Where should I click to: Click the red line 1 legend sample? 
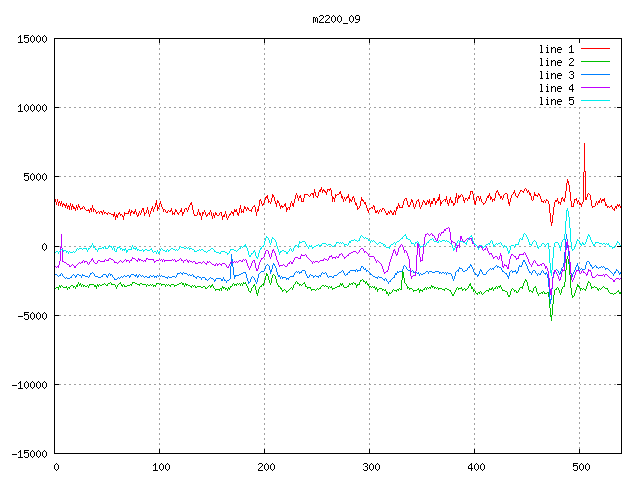(x=594, y=49)
